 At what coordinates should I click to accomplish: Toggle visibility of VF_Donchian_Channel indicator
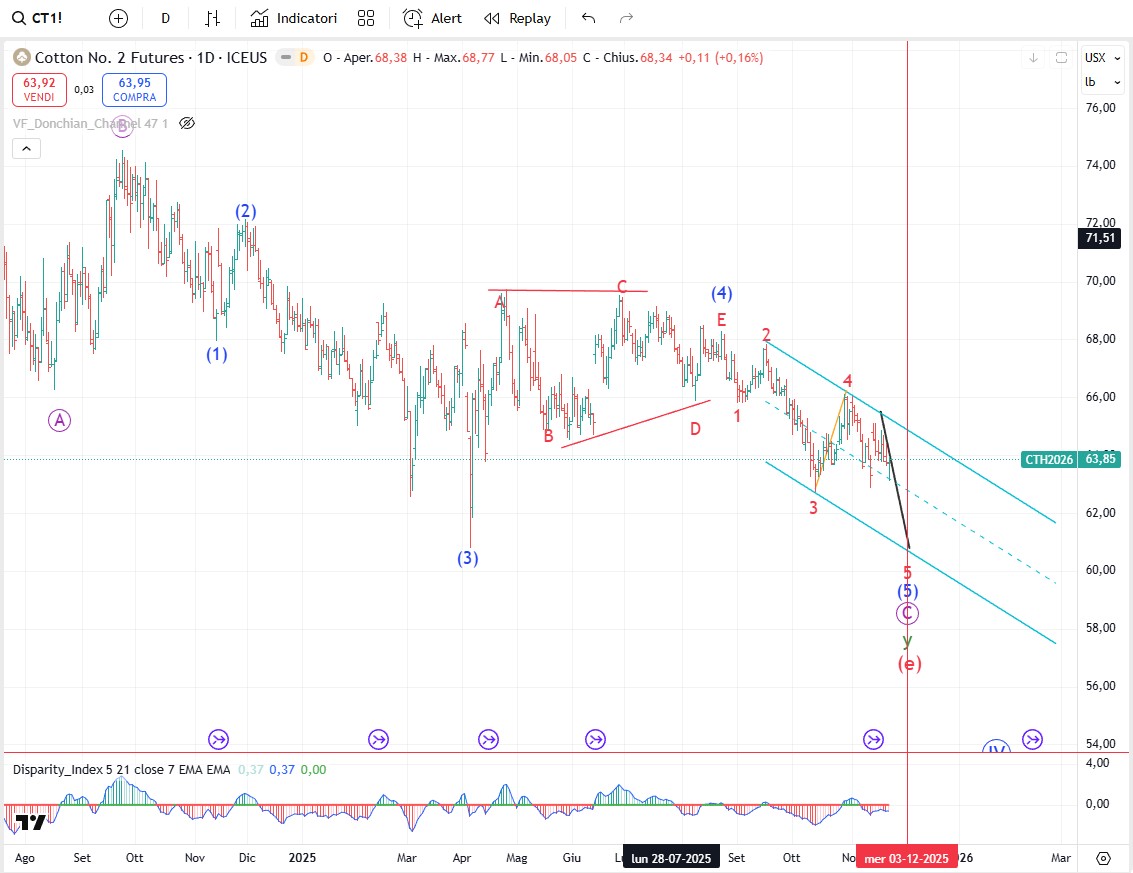pos(186,124)
